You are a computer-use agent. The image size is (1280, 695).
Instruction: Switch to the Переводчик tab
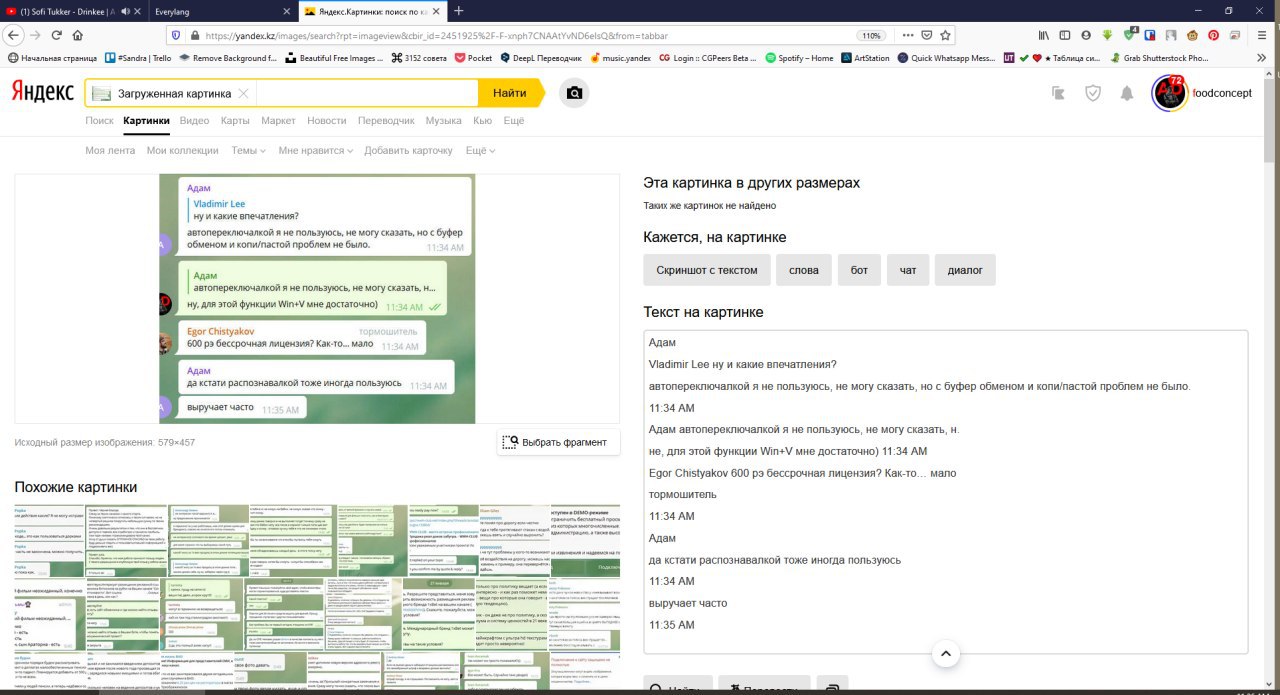click(x=386, y=121)
